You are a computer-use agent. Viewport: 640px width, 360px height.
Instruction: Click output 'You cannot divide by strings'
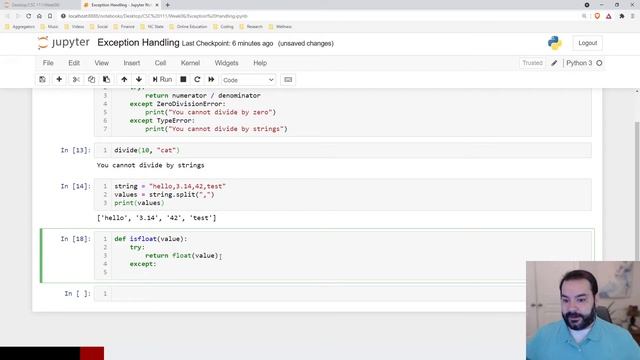coord(150,165)
